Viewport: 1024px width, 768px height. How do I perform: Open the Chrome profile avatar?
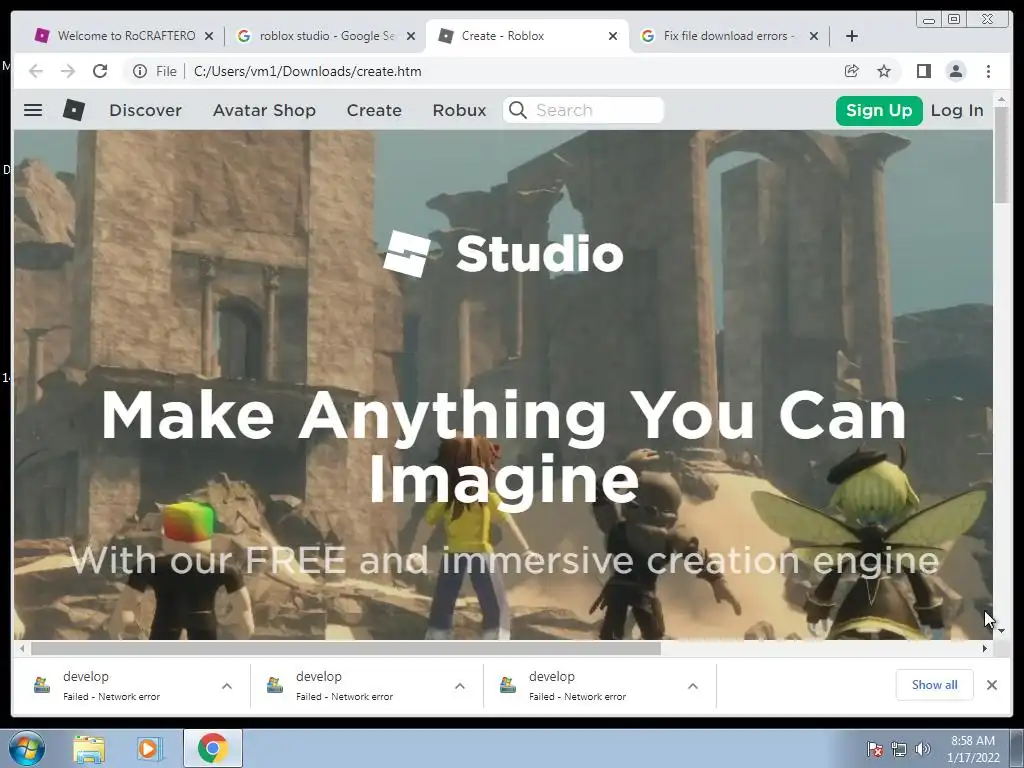point(955,71)
